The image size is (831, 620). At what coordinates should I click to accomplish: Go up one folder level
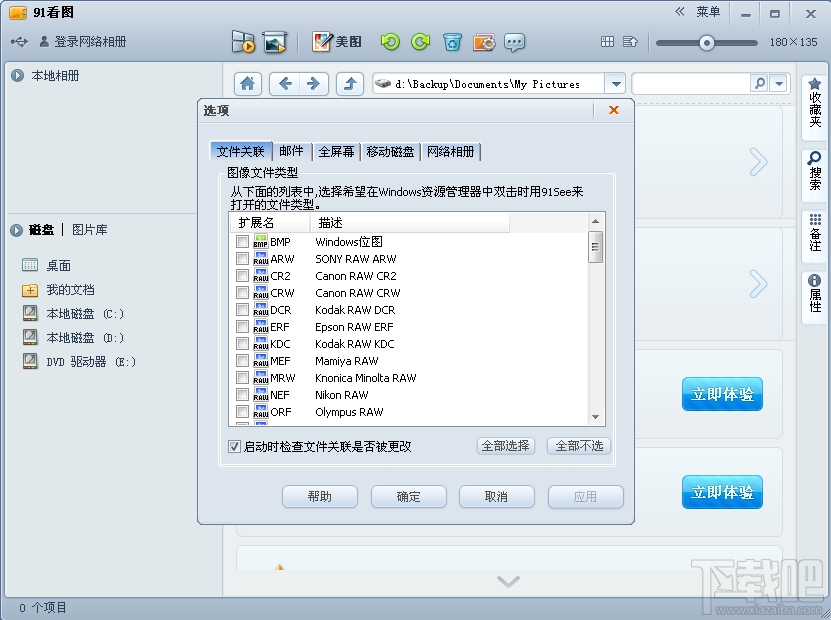click(350, 84)
